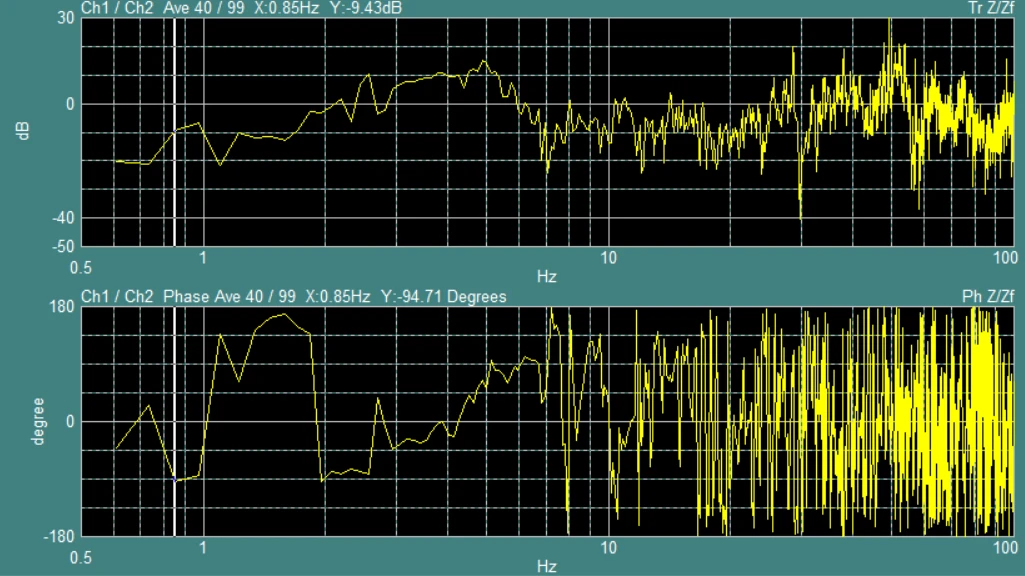Image resolution: width=1025 pixels, height=576 pixels.
Task: Click the 'Y:-94.71 Degrees' phase readout
Action: 443,297
